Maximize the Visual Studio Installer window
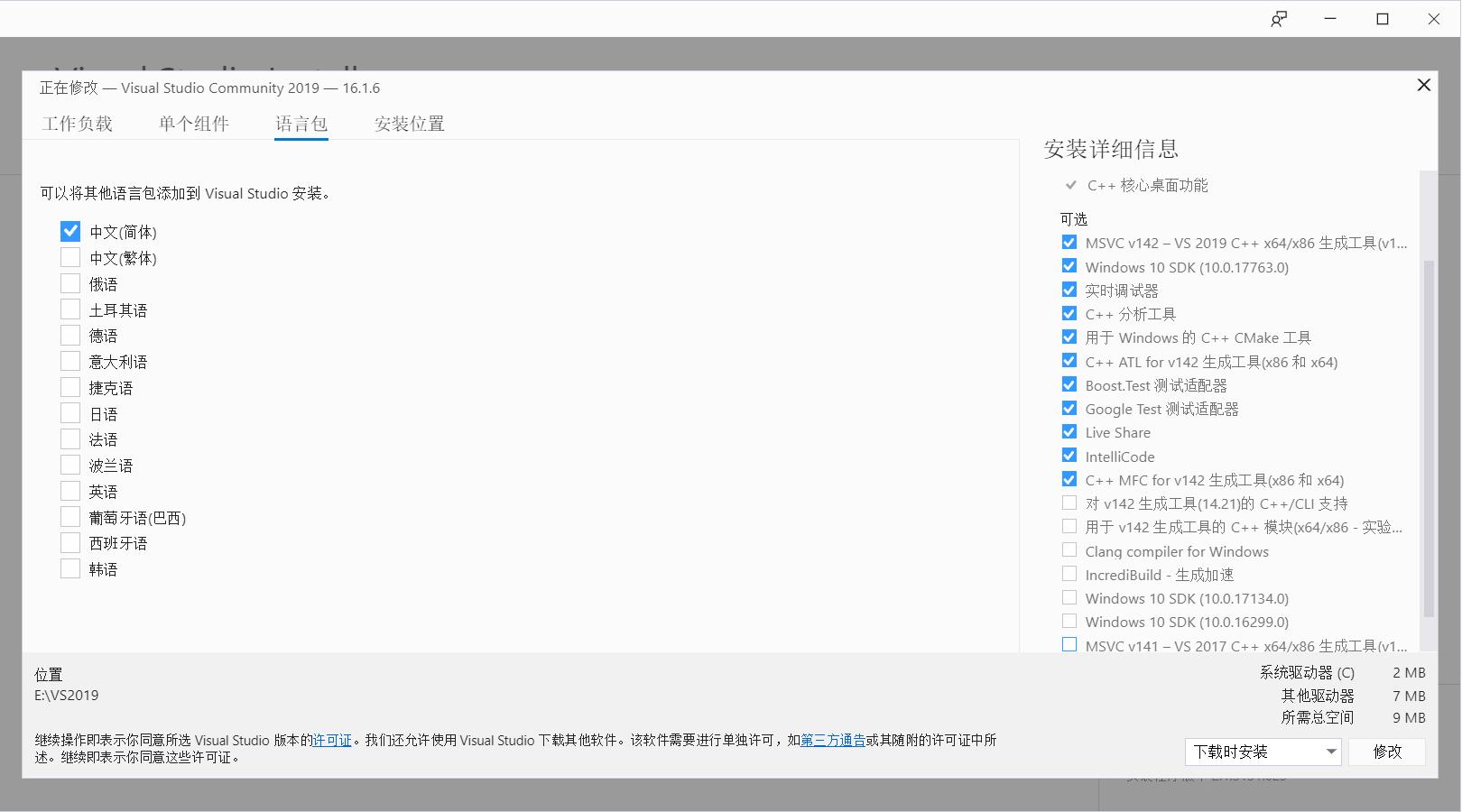 coord(1383,19)
